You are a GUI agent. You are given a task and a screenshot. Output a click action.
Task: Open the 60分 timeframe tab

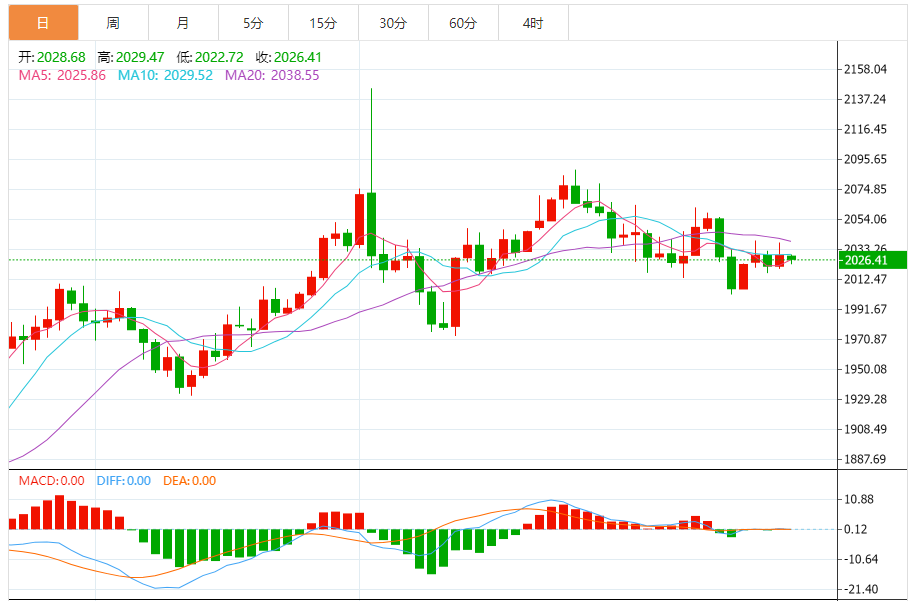pos(464,23)
